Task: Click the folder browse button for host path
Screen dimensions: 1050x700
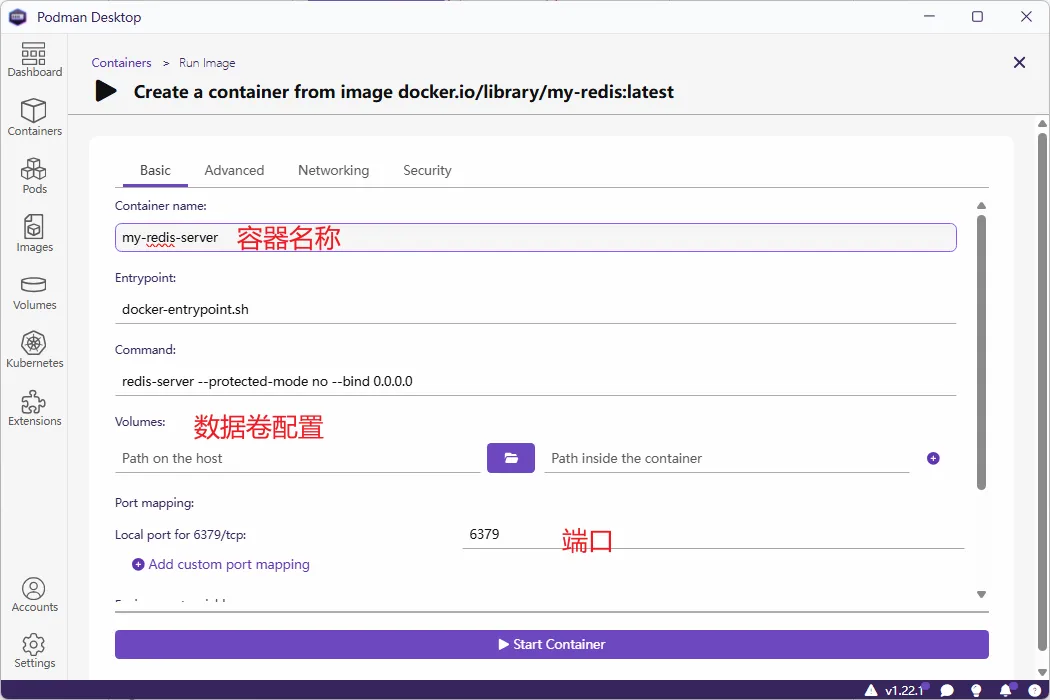Action: 511,458
